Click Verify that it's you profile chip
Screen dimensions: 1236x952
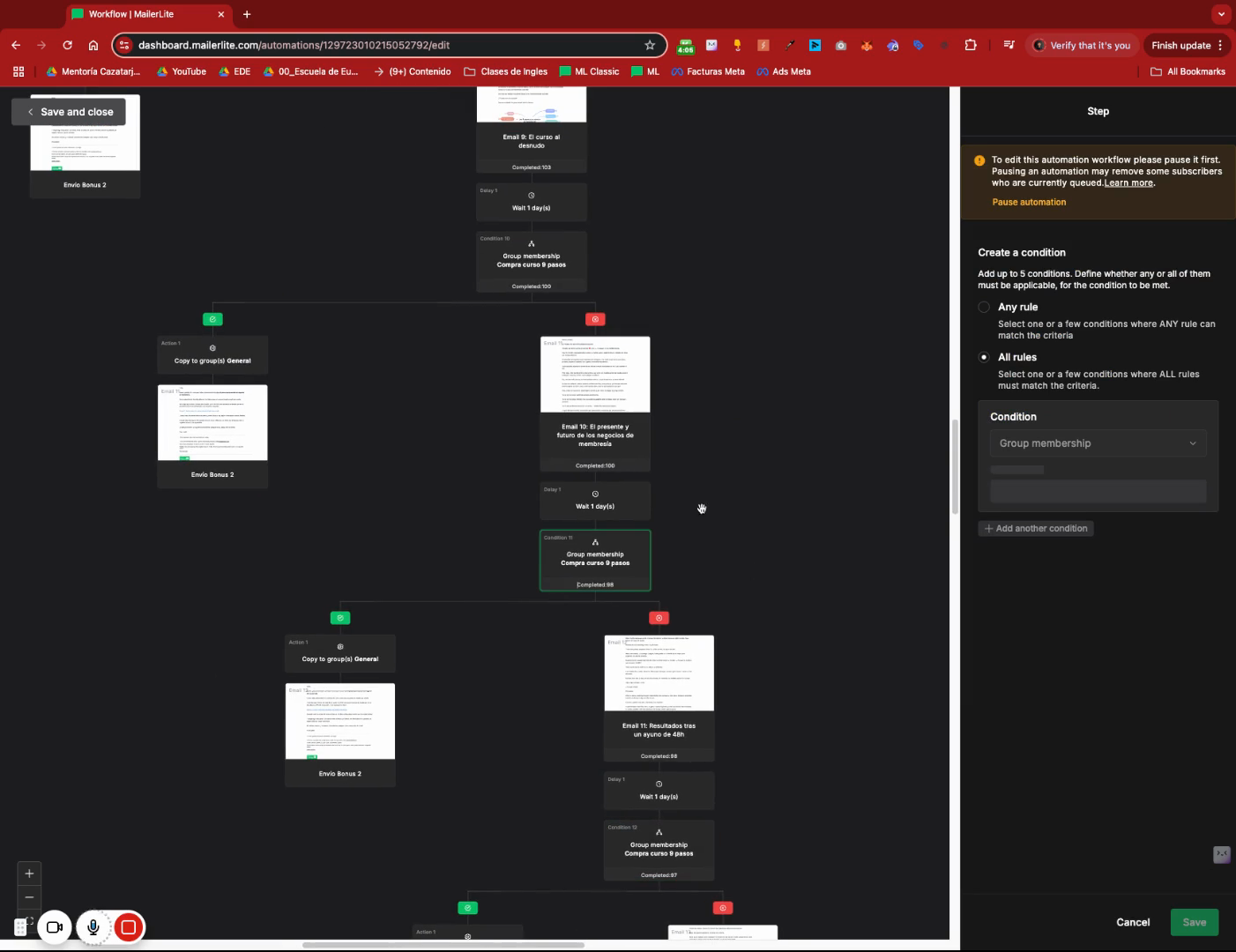coord(1082,45)
